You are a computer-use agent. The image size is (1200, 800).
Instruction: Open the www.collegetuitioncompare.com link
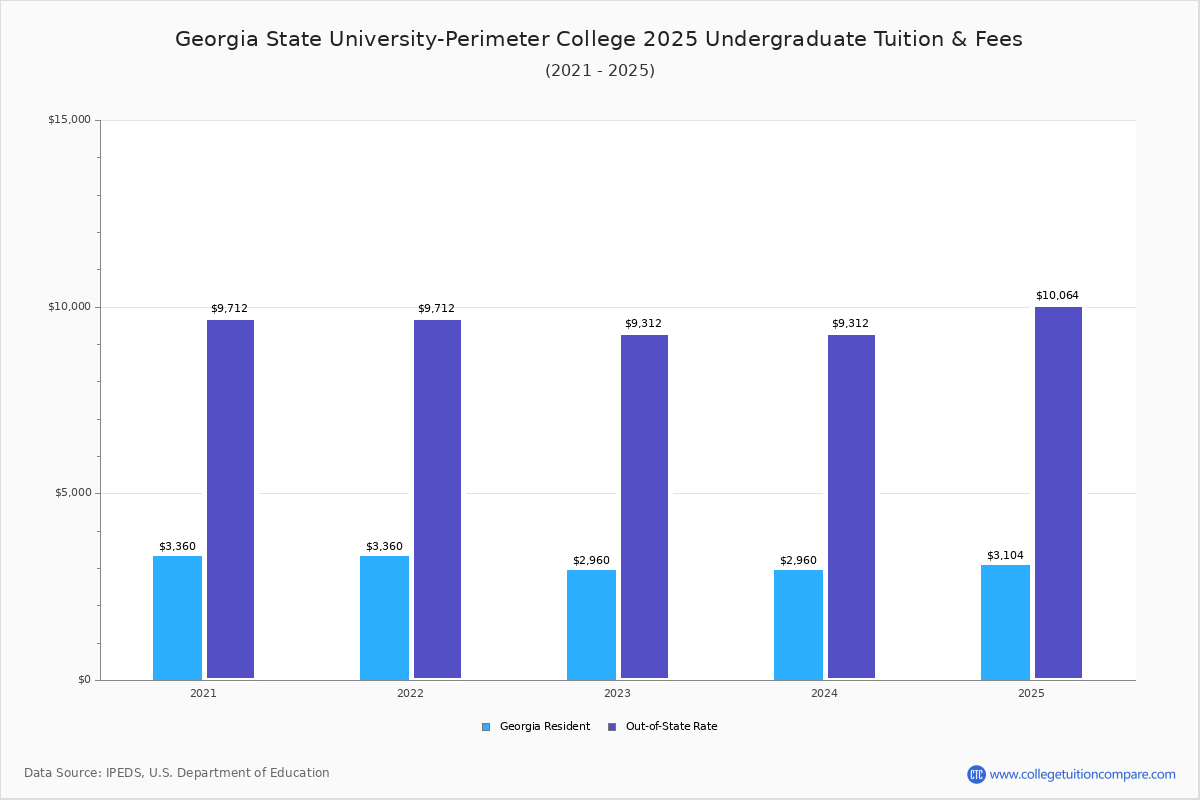coord(1082,774)
